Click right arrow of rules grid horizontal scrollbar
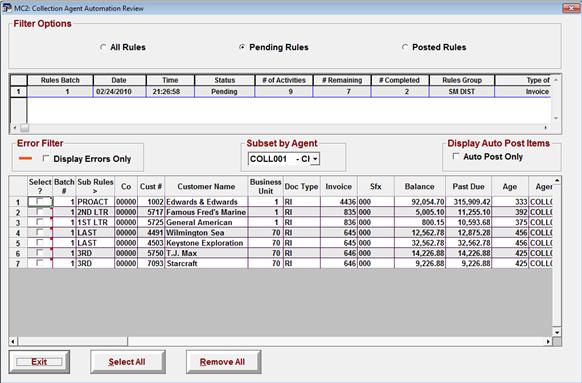This screenshot has height=383, width=582. point(545,128)
